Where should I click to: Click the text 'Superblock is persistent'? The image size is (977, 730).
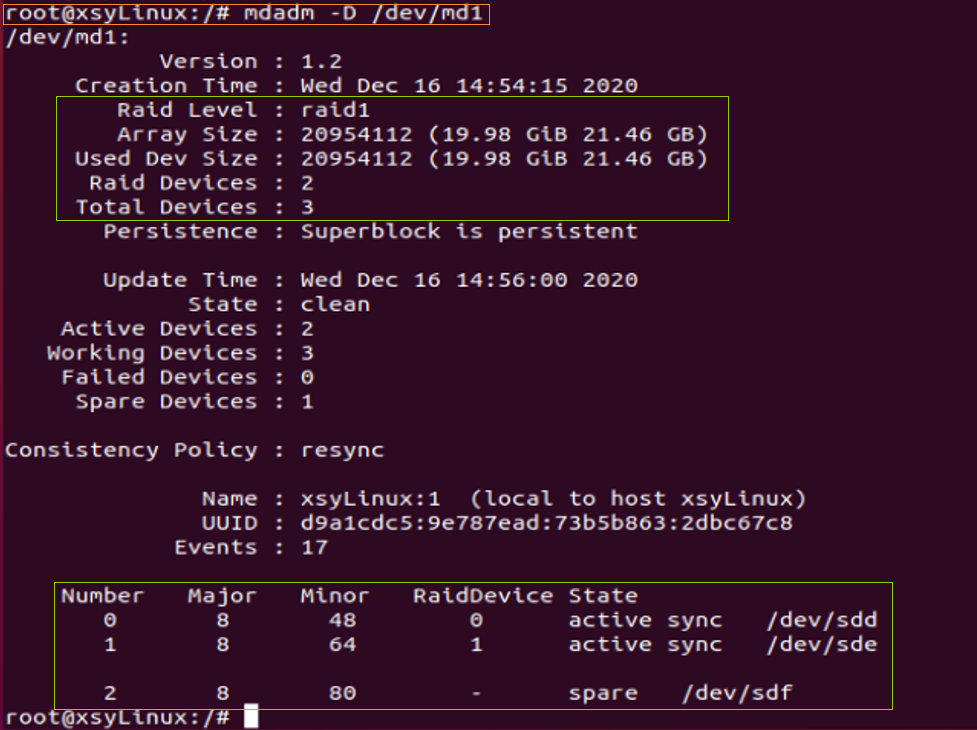coord(469,232)
